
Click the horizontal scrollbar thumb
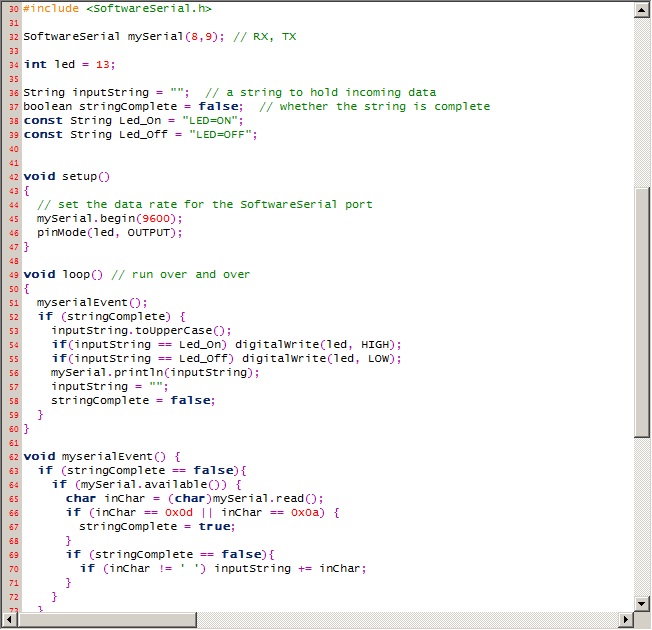[x=107, y=620]
